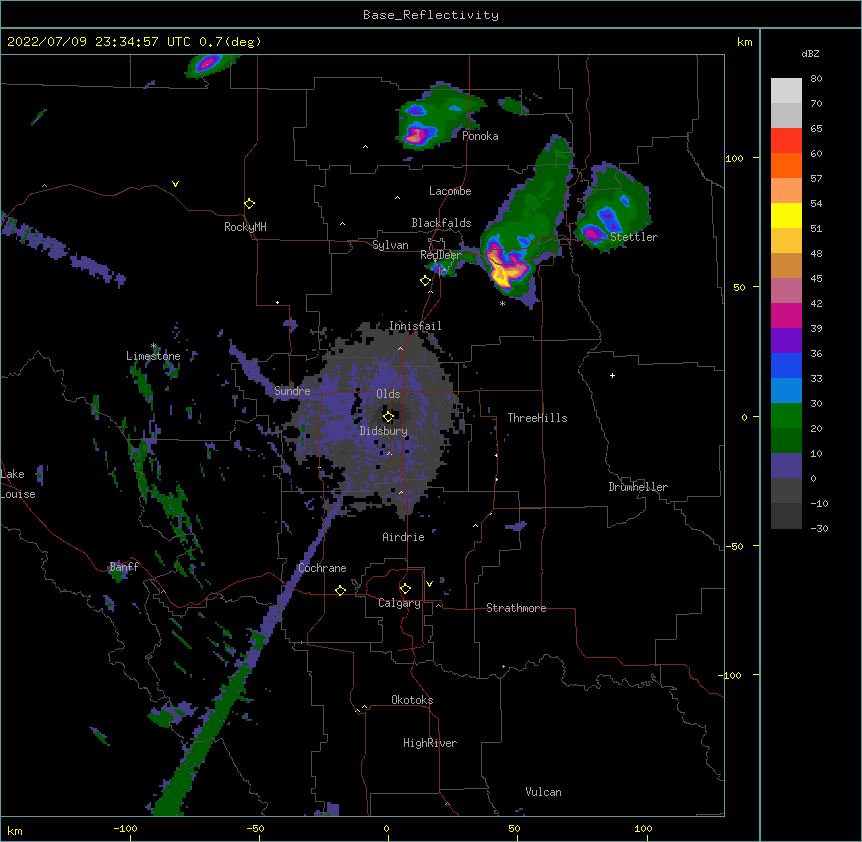This screenshot has width=862, height=842.
Task: Select the royal blue 33-36 dBZ legend swatch
Action: 786,365
